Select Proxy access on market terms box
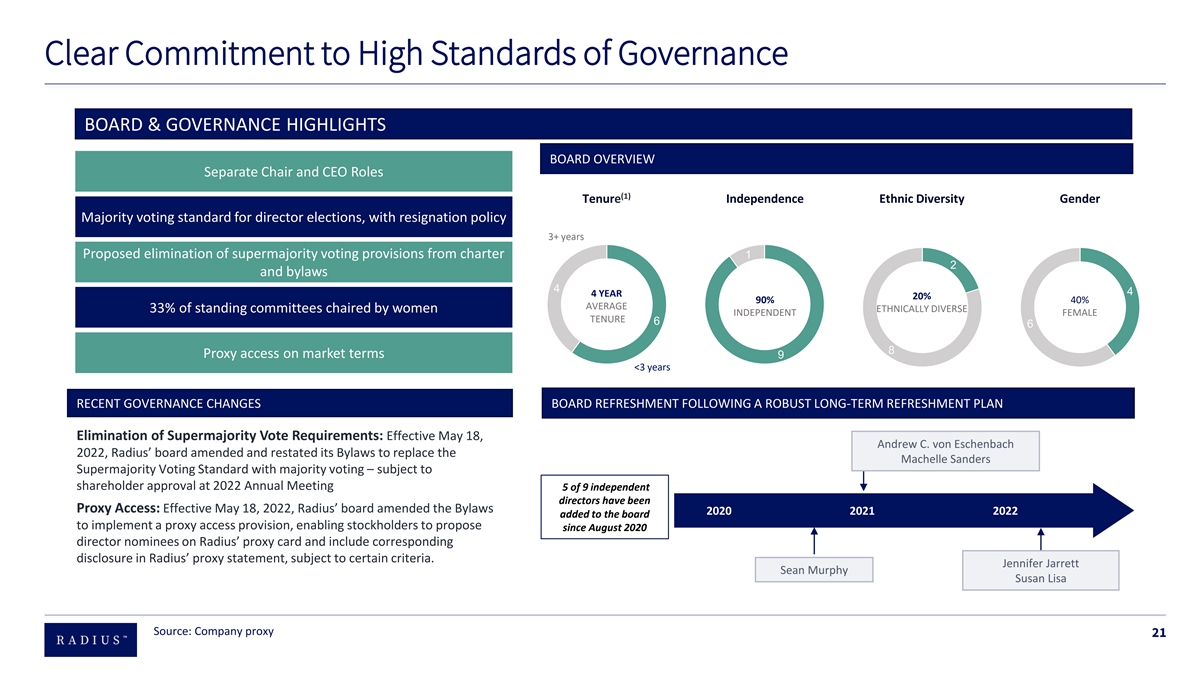This screenshot has height=675, width=1200. (294, 353)
